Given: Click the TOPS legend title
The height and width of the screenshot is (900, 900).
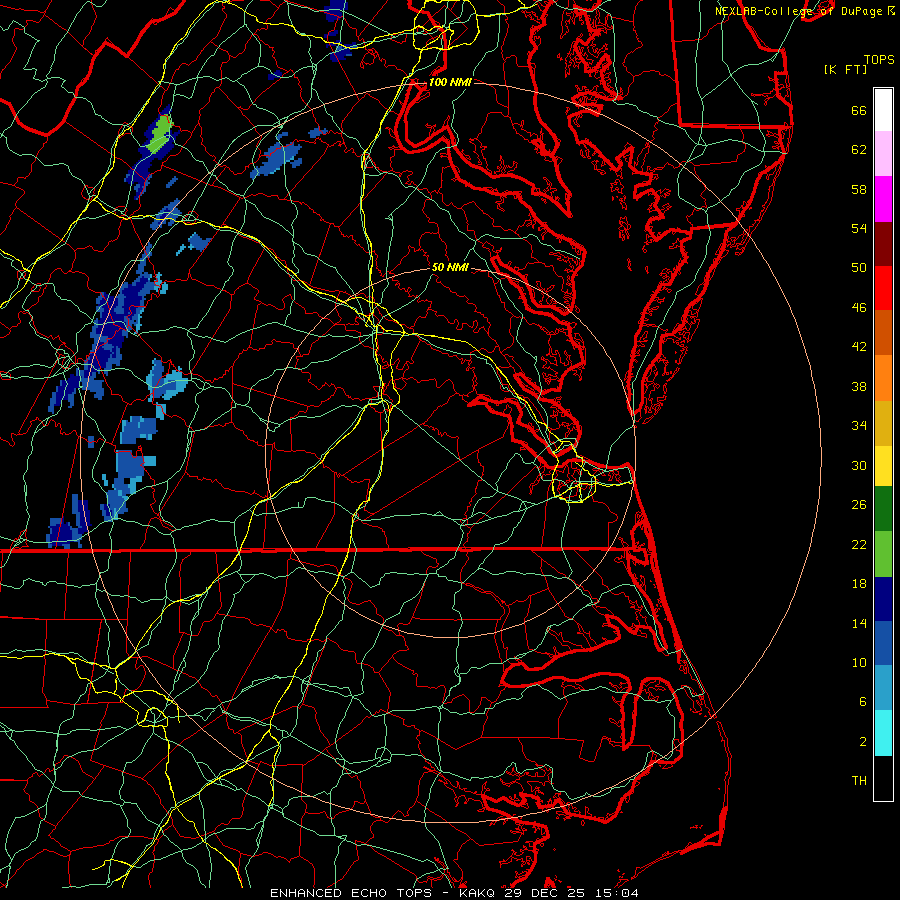Looking at the screenshot, I should point(879,59).
